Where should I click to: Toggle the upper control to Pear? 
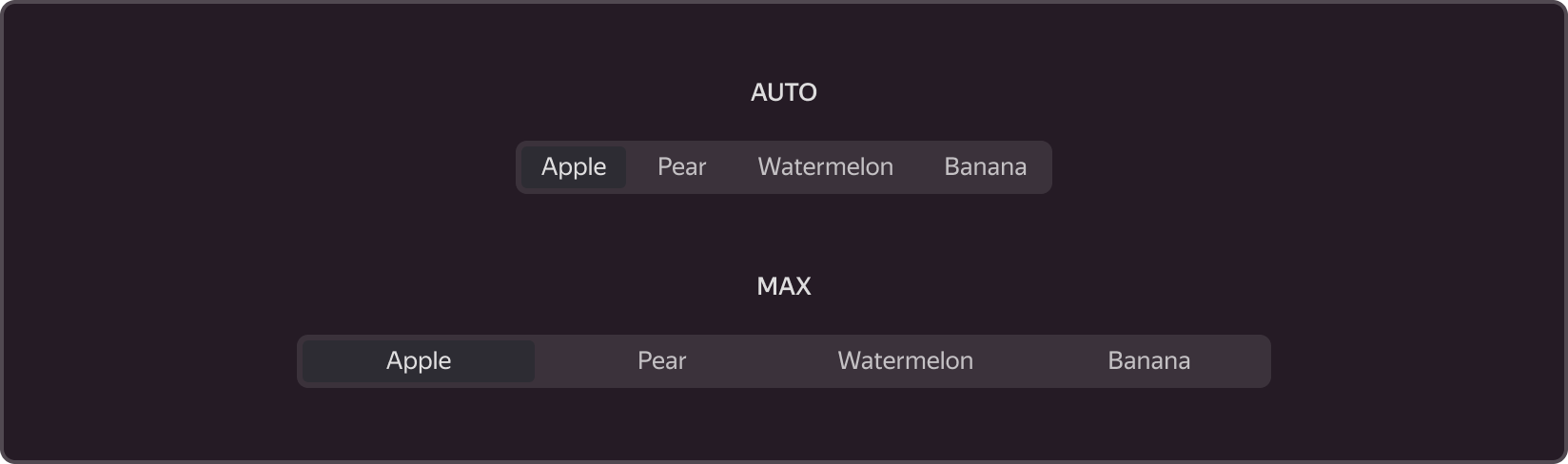[x=681, y=167]
